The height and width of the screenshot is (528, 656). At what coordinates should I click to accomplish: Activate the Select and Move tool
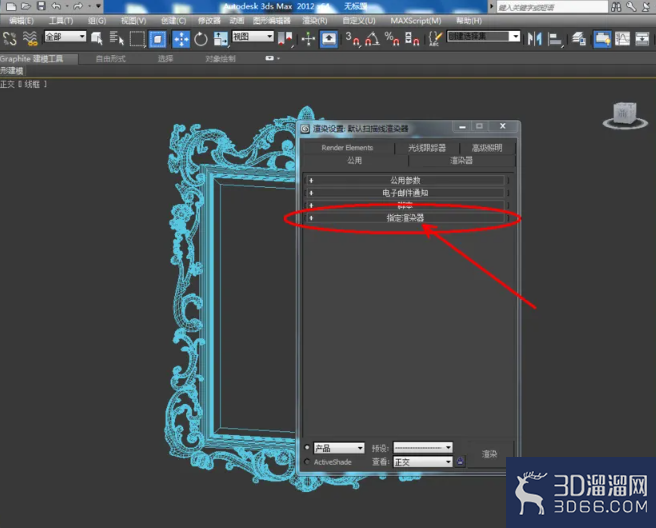(x=181, y=39)
